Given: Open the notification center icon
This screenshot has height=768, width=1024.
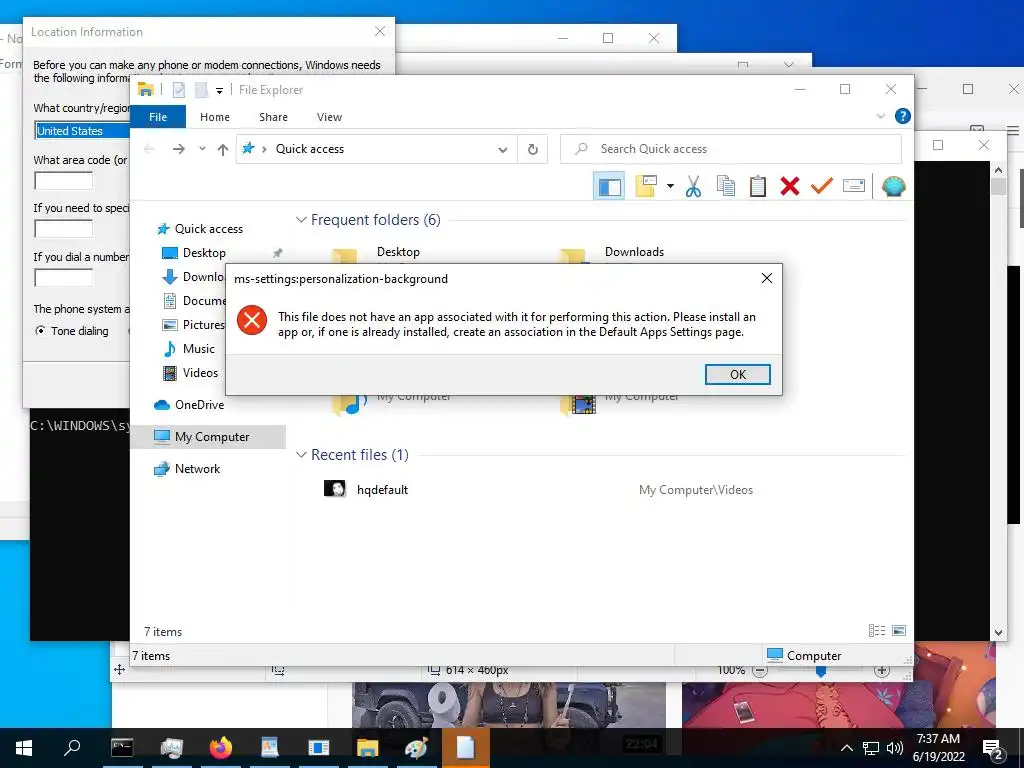Looking at the screenshot, I should click(x=993, y=748).
